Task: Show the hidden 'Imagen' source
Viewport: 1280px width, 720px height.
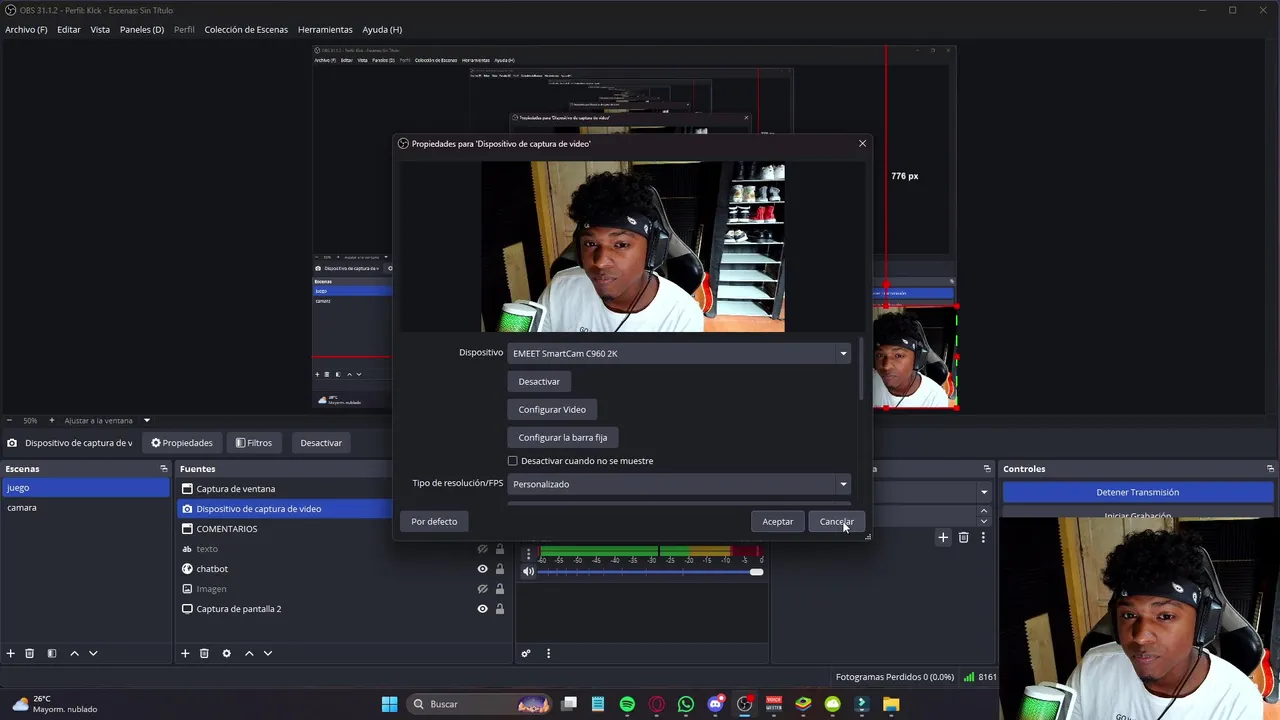Action: coord(482,589)
